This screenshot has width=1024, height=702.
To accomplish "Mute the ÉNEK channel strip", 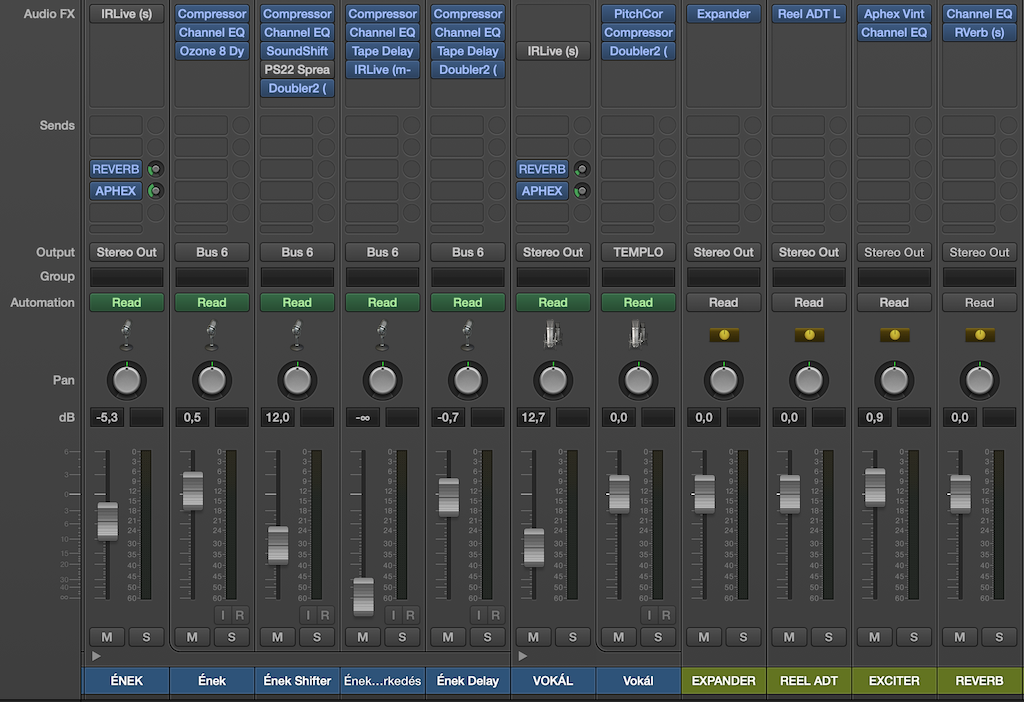I will (106, 637).
